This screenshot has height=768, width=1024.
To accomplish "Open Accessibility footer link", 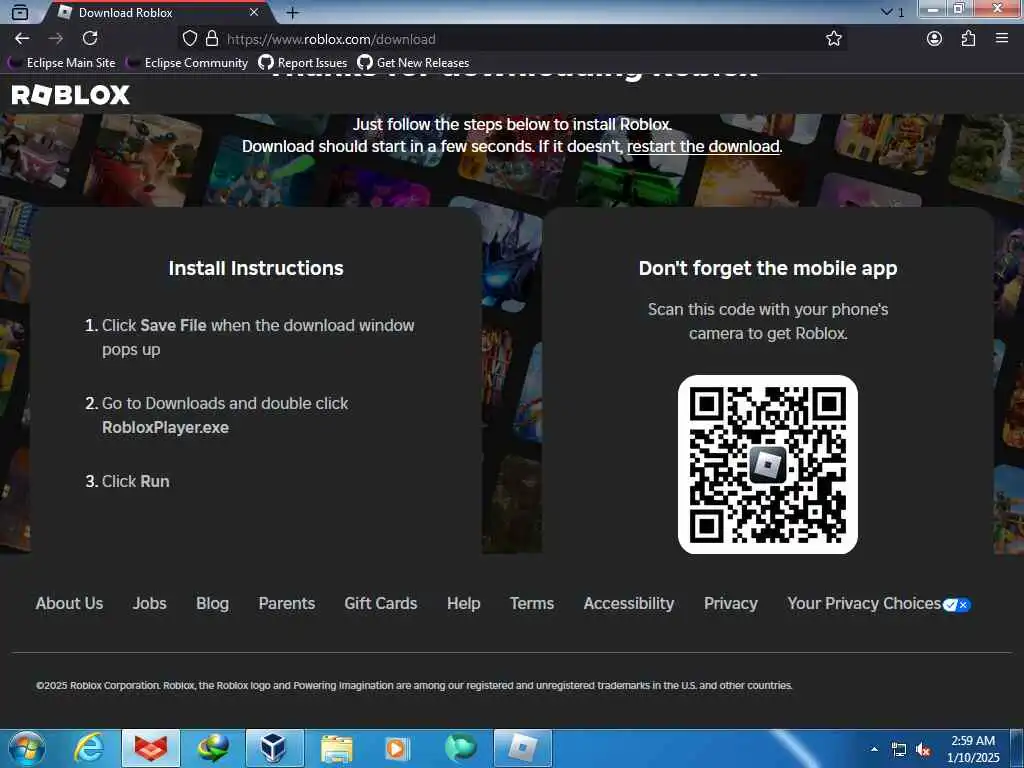I will pos(629,603).
